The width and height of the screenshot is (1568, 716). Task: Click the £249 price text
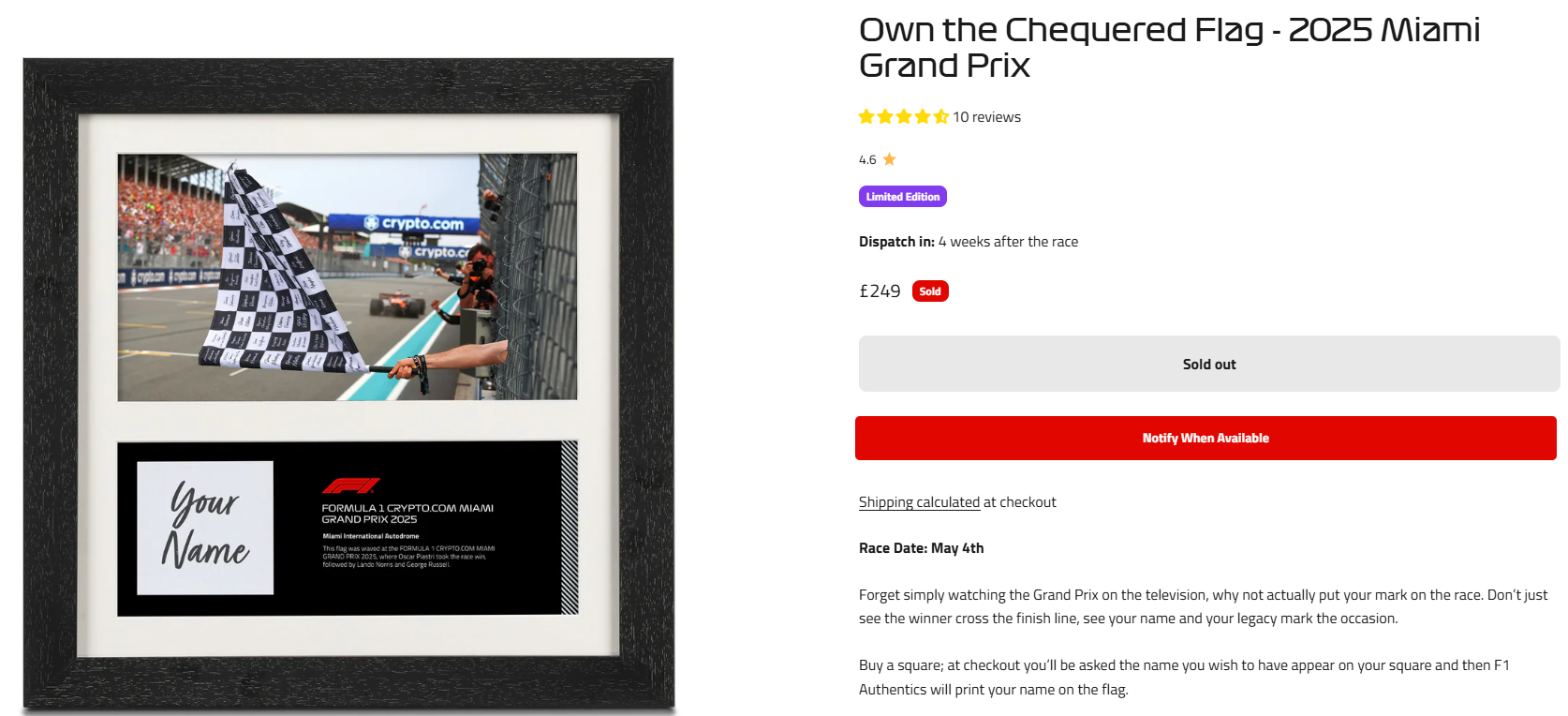tap(880, 291)
